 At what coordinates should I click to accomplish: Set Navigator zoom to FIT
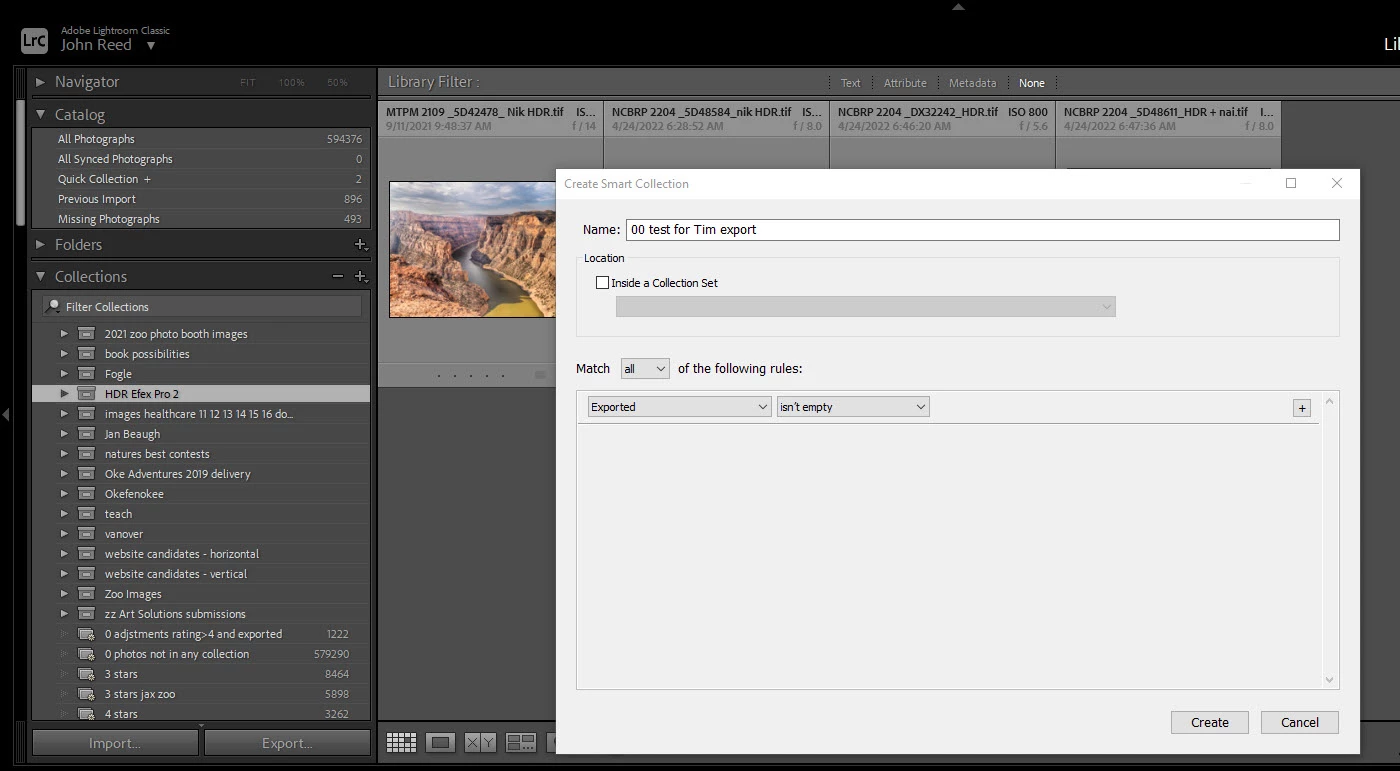coord(248,82)
